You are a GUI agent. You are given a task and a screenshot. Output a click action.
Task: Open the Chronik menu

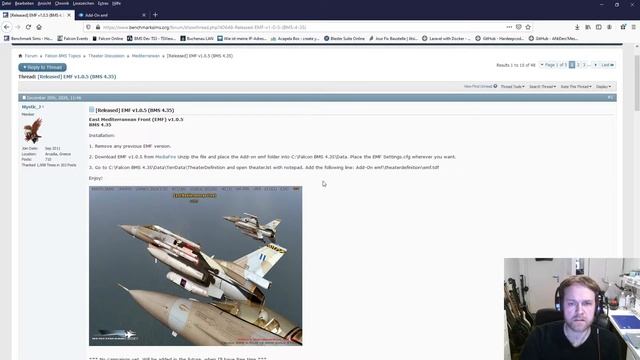(x=62, y=3)
